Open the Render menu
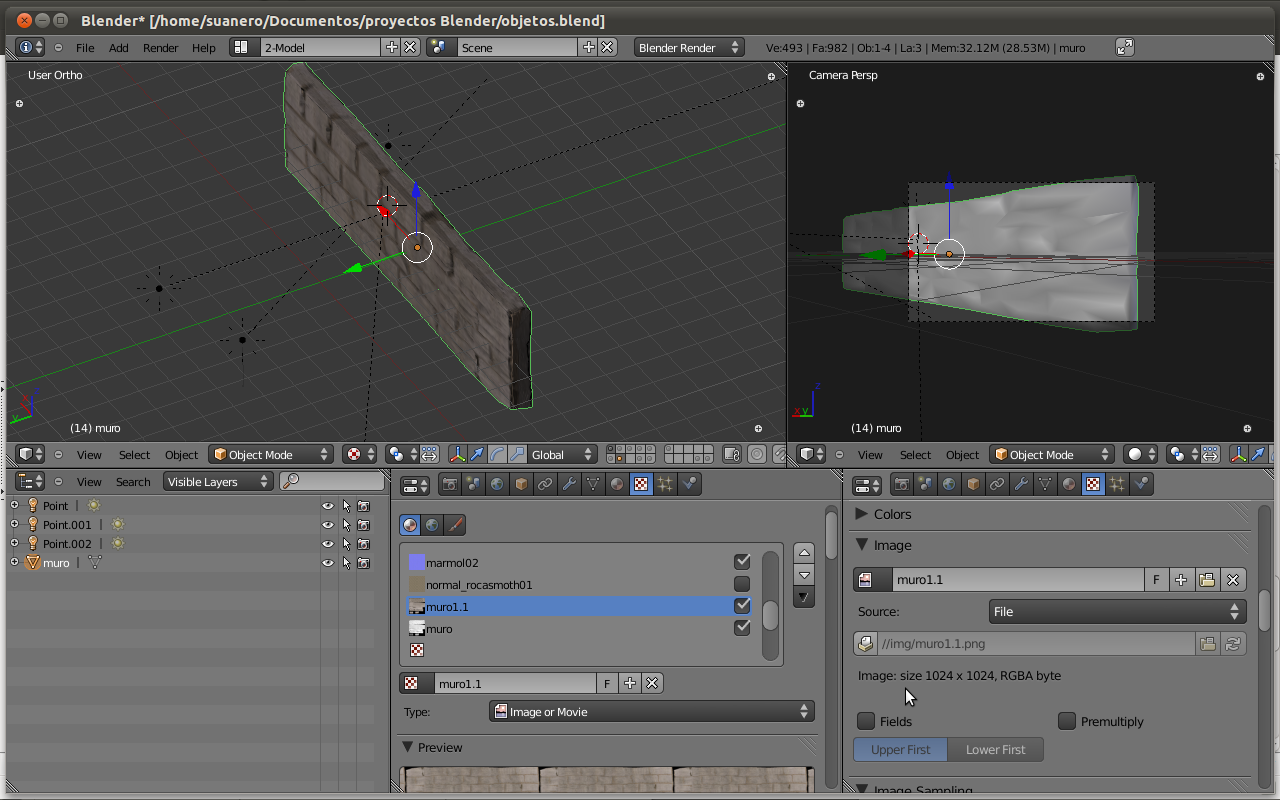Screen dimensions: 1280x800 [160, 48]
